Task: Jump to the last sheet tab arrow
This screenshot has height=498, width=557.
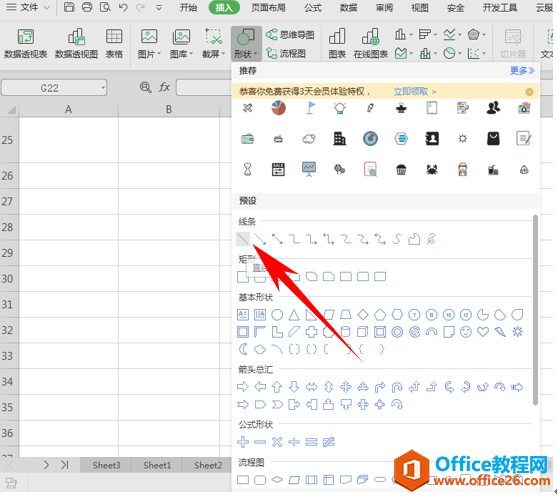Action: pyautogui.click(x=64, y=465)
